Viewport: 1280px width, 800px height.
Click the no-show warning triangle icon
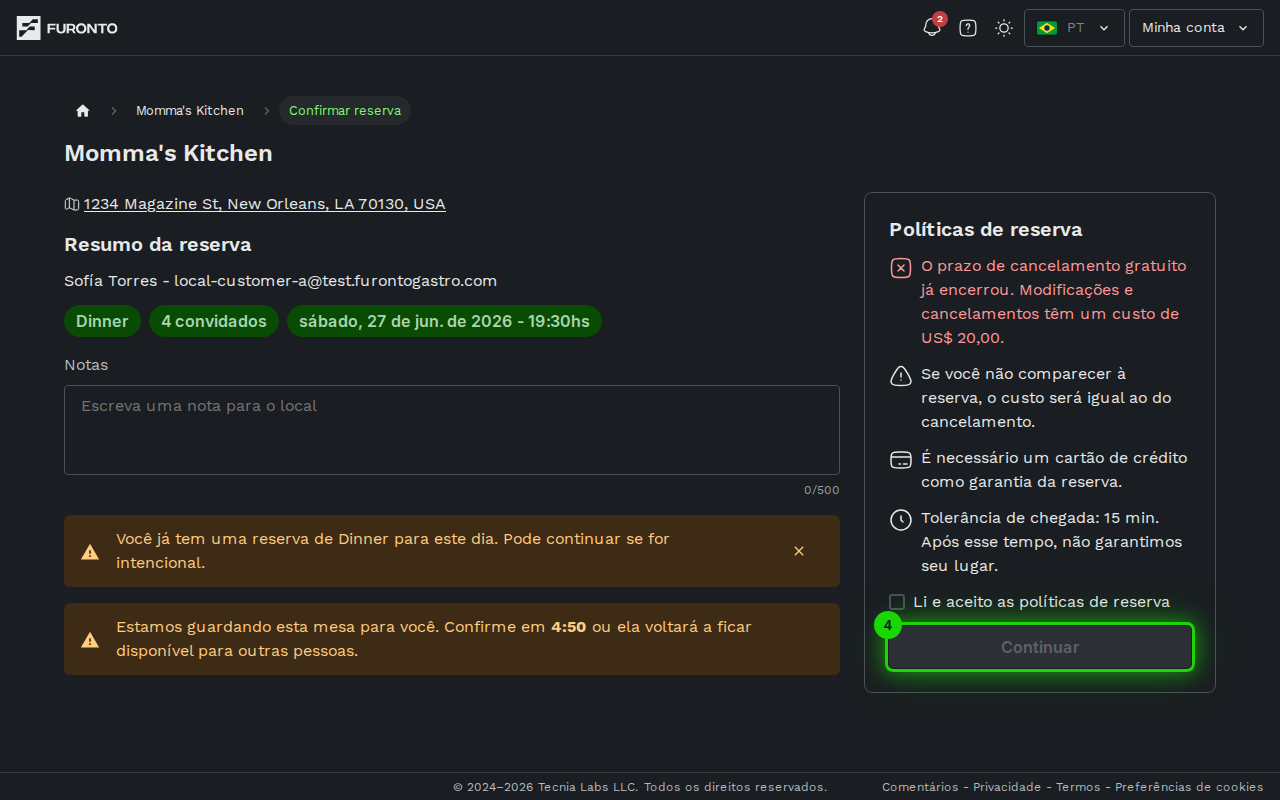(901, 376)
